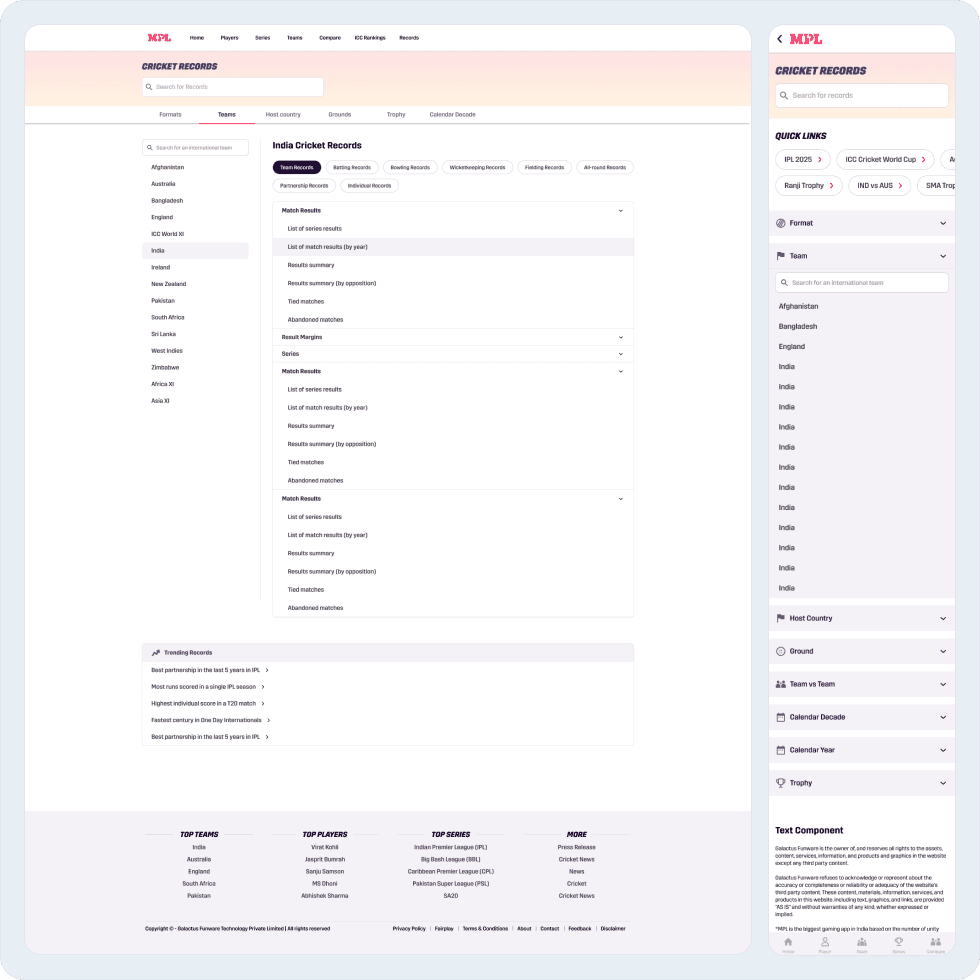Tap the back arrow in mobile header

coord(779,39)
